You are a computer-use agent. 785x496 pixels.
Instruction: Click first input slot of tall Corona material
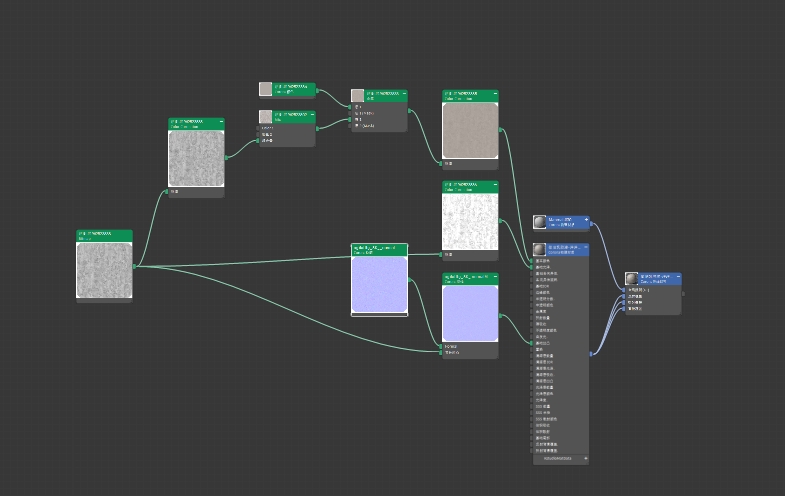[x=532, y=261]
